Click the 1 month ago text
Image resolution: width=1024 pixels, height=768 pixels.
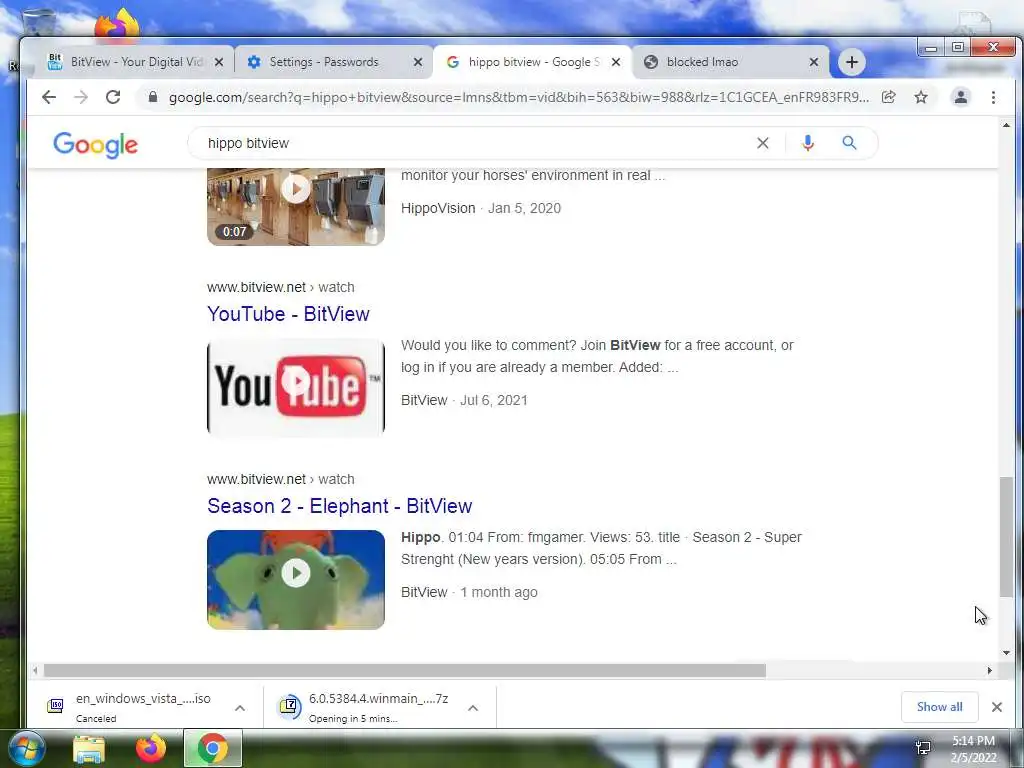499,592
